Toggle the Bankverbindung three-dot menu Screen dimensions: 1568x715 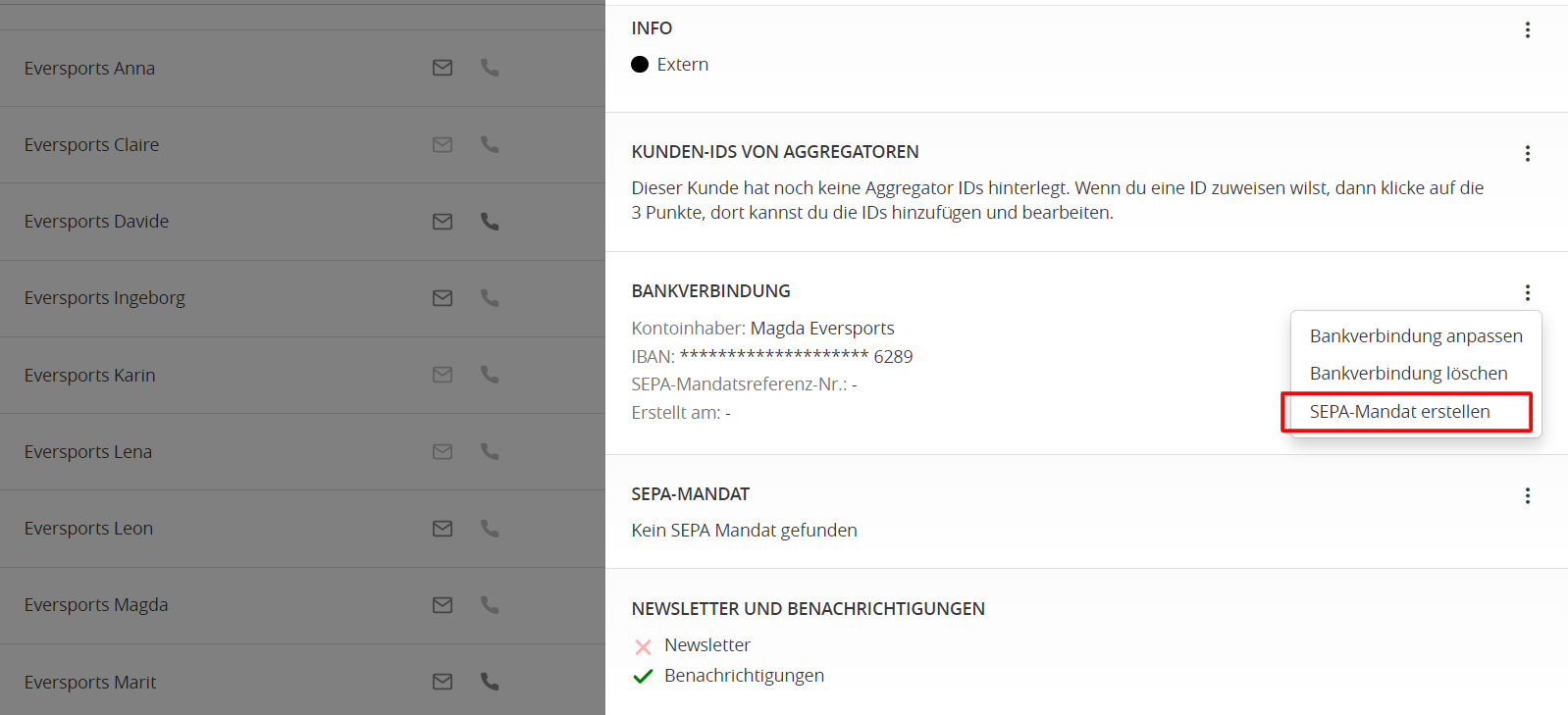pos(1528,293)
